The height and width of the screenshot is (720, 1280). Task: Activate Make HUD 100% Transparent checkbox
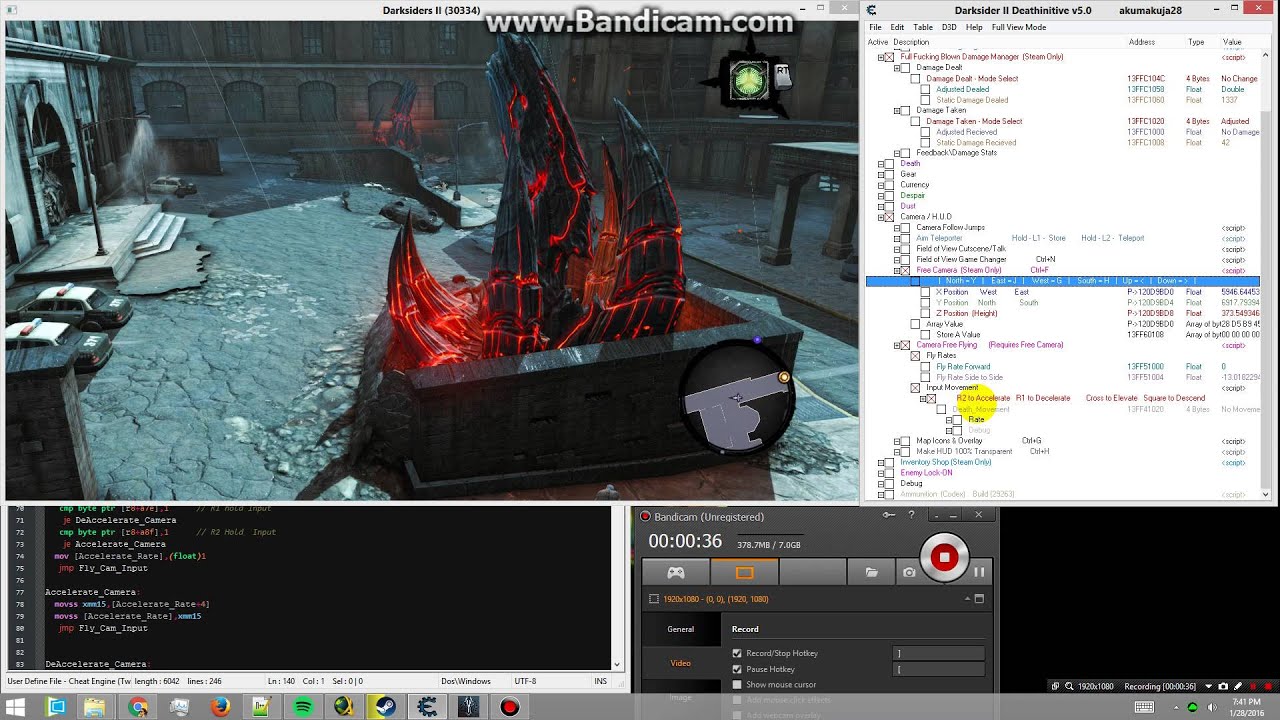[905, 451]
